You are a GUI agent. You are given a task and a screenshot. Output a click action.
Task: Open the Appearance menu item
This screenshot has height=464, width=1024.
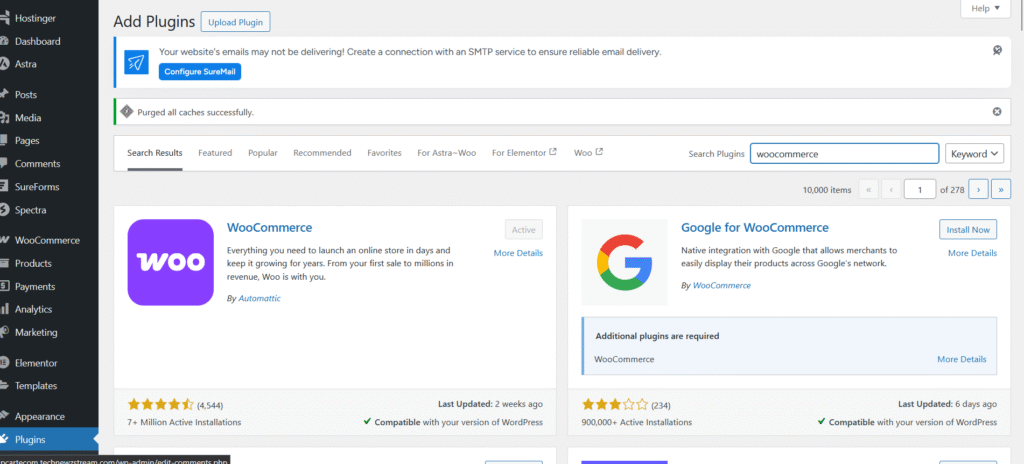(40, 416)
